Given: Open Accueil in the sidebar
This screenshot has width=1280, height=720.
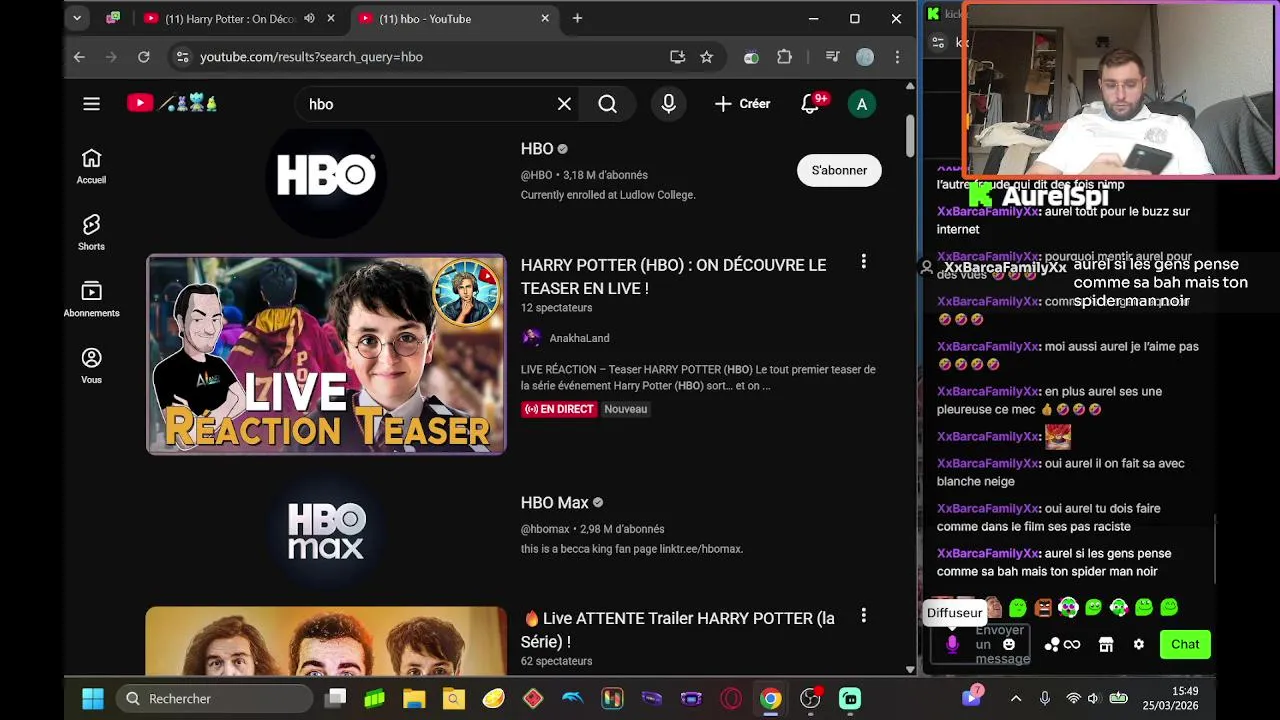Looking at the screenshot, I should pyautogui.click(x=91, y=167).
